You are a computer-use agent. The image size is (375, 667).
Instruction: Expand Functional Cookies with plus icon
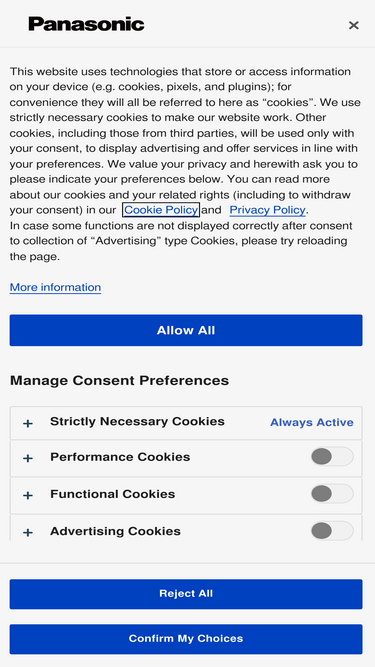click(28, 495)
